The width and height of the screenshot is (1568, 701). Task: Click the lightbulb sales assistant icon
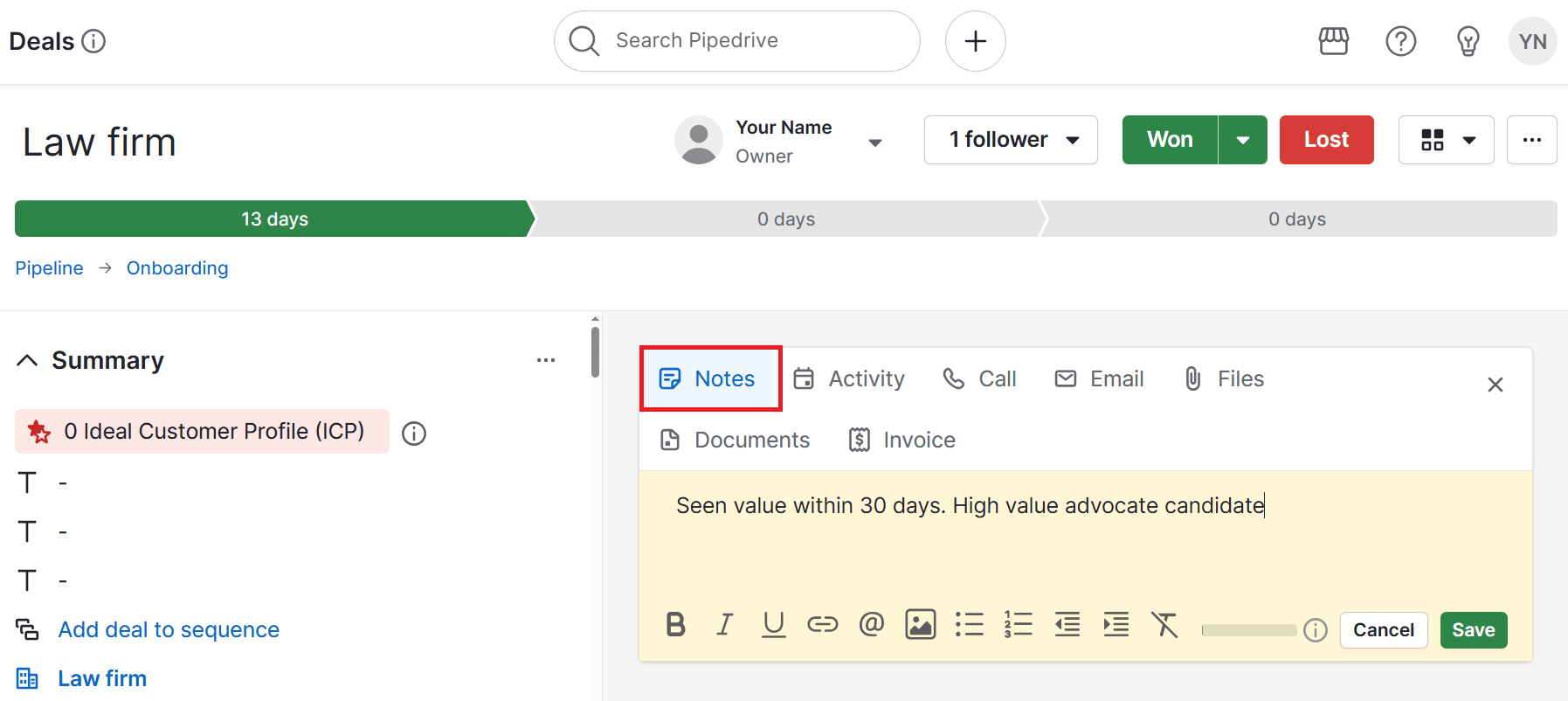(1468, 41)
